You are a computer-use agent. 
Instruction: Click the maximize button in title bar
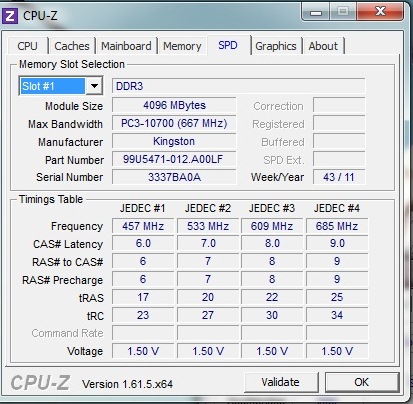coord(343,12)
